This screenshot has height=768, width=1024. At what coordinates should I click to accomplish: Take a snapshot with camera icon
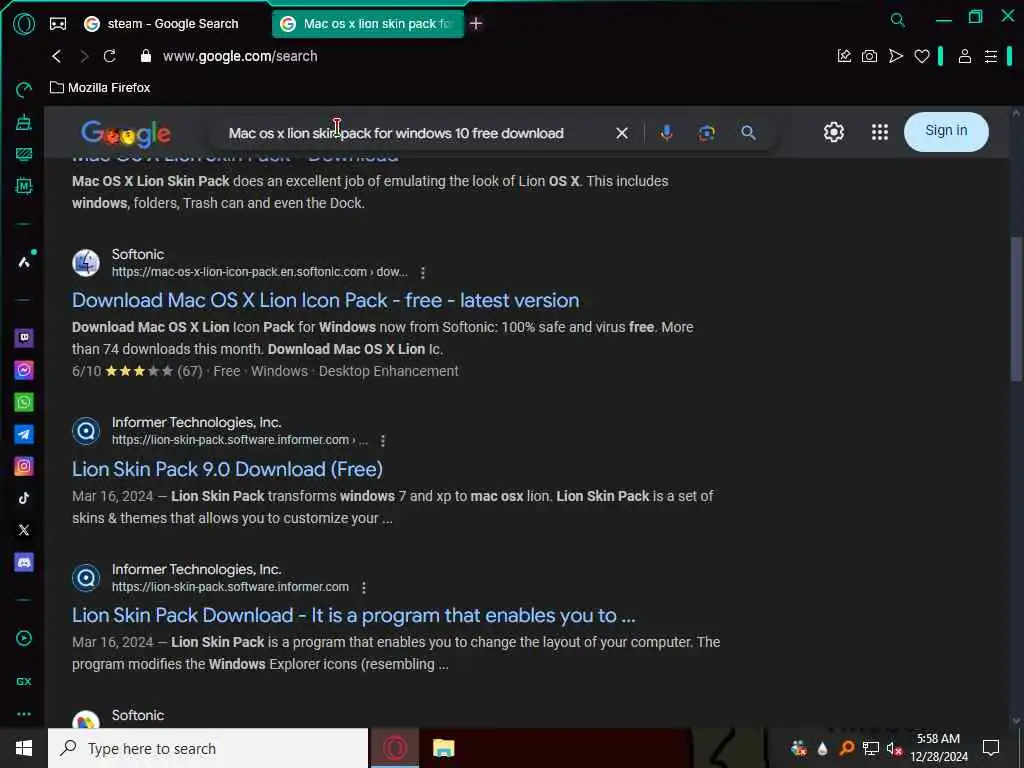pyautogui.click(x=869, y=56)
